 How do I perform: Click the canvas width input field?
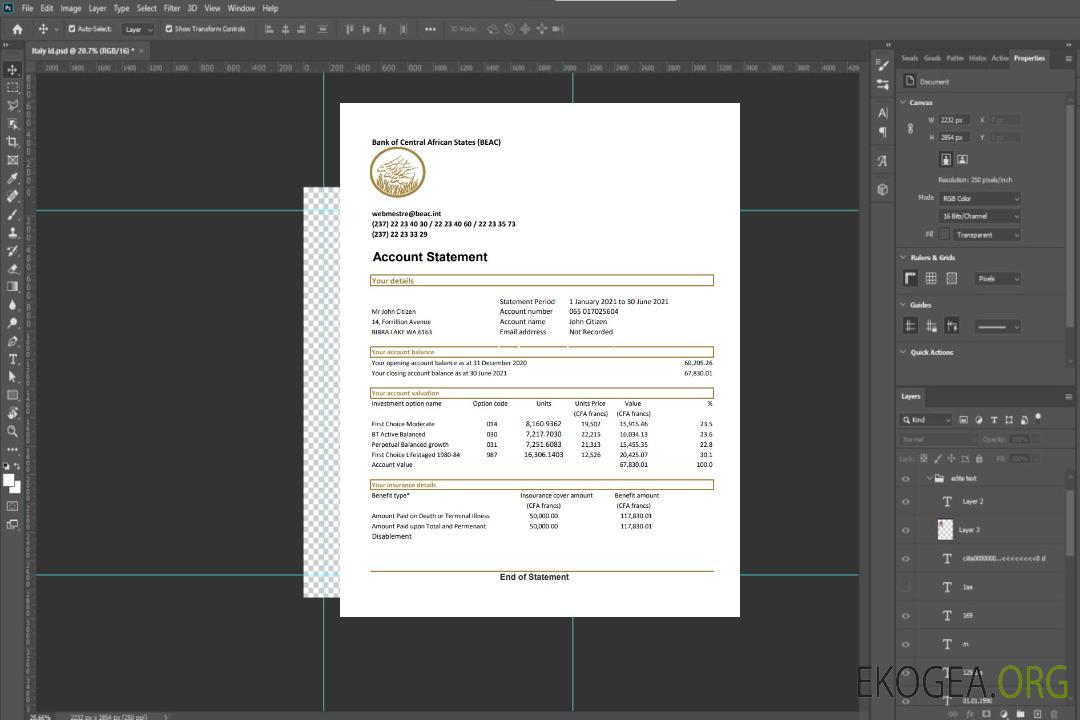[x=953, y=120]
